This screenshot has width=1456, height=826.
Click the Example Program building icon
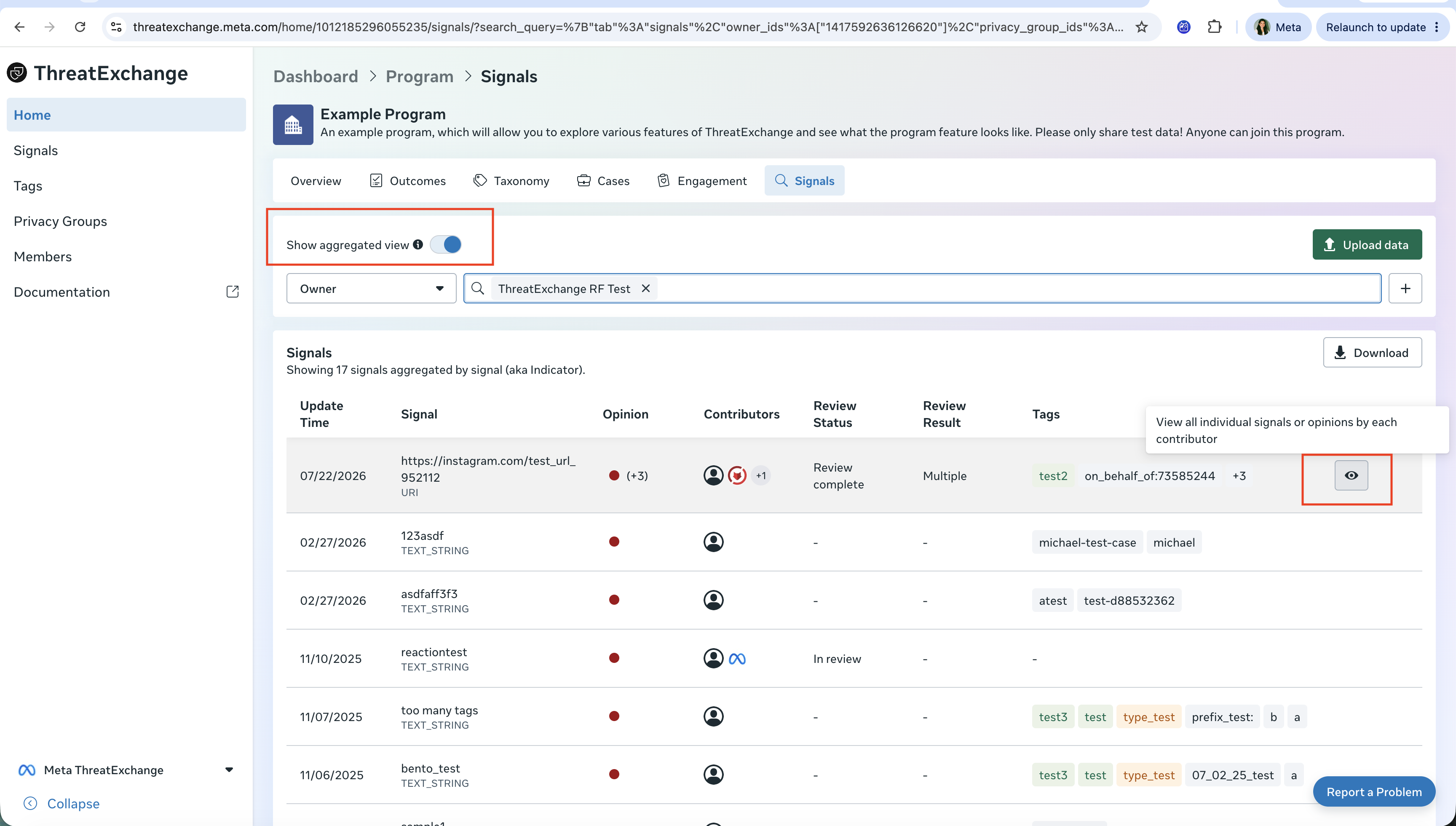pos(292,124)
